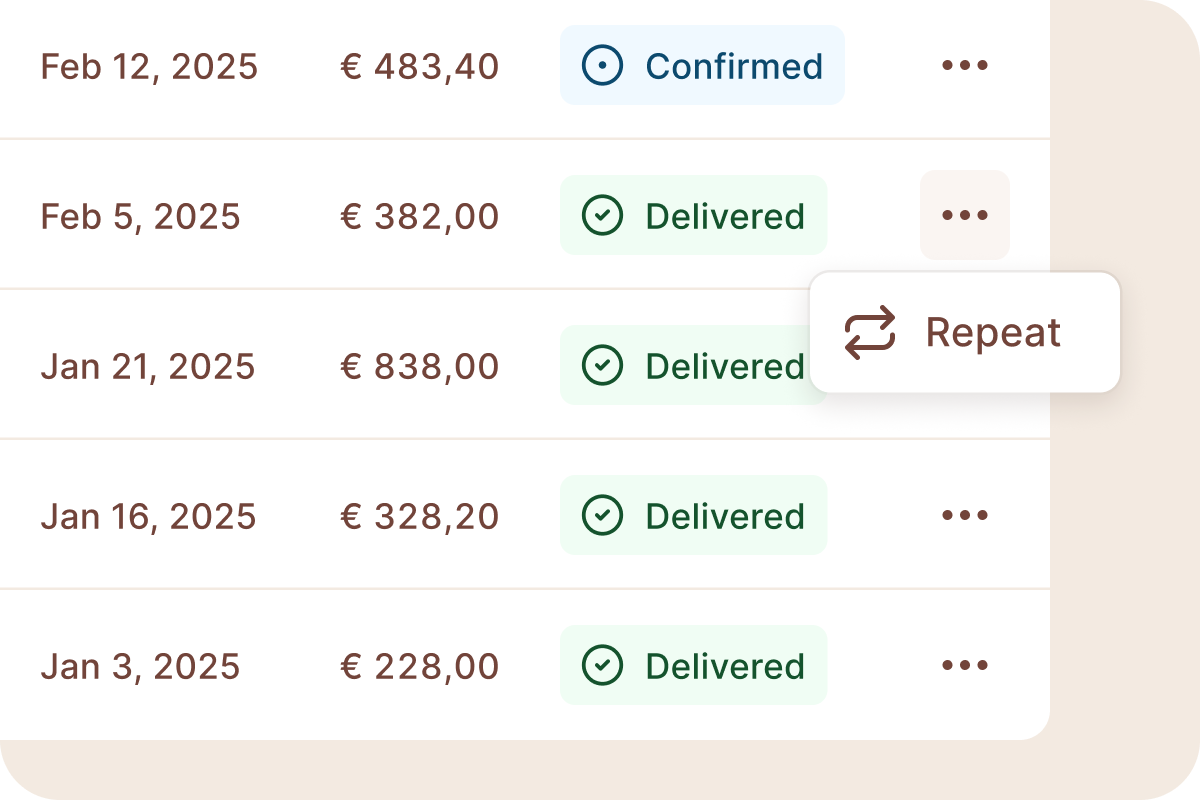Select the € 483,40 amount
The width and height of the screenshot is (1200, 800).
tap(418, 66)
